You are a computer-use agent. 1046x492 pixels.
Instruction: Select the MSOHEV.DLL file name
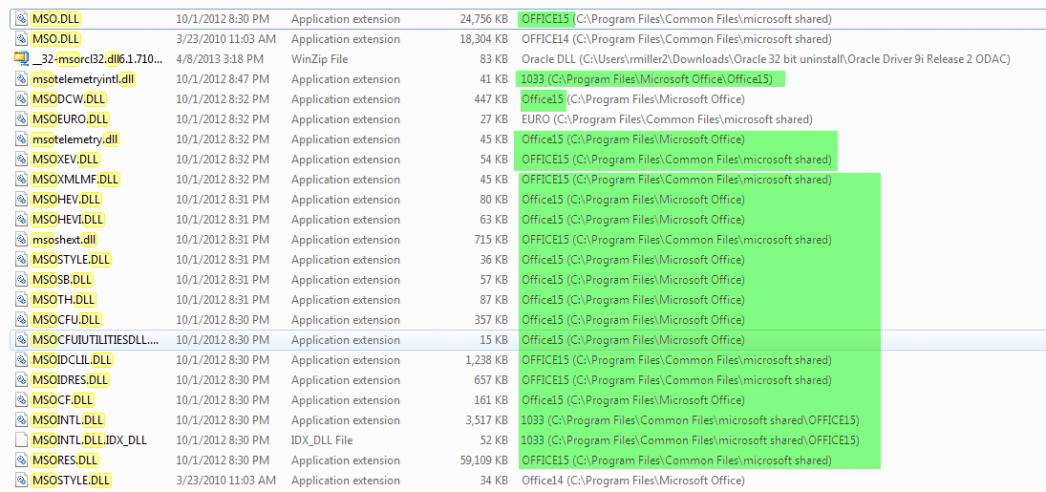[66, 199]
